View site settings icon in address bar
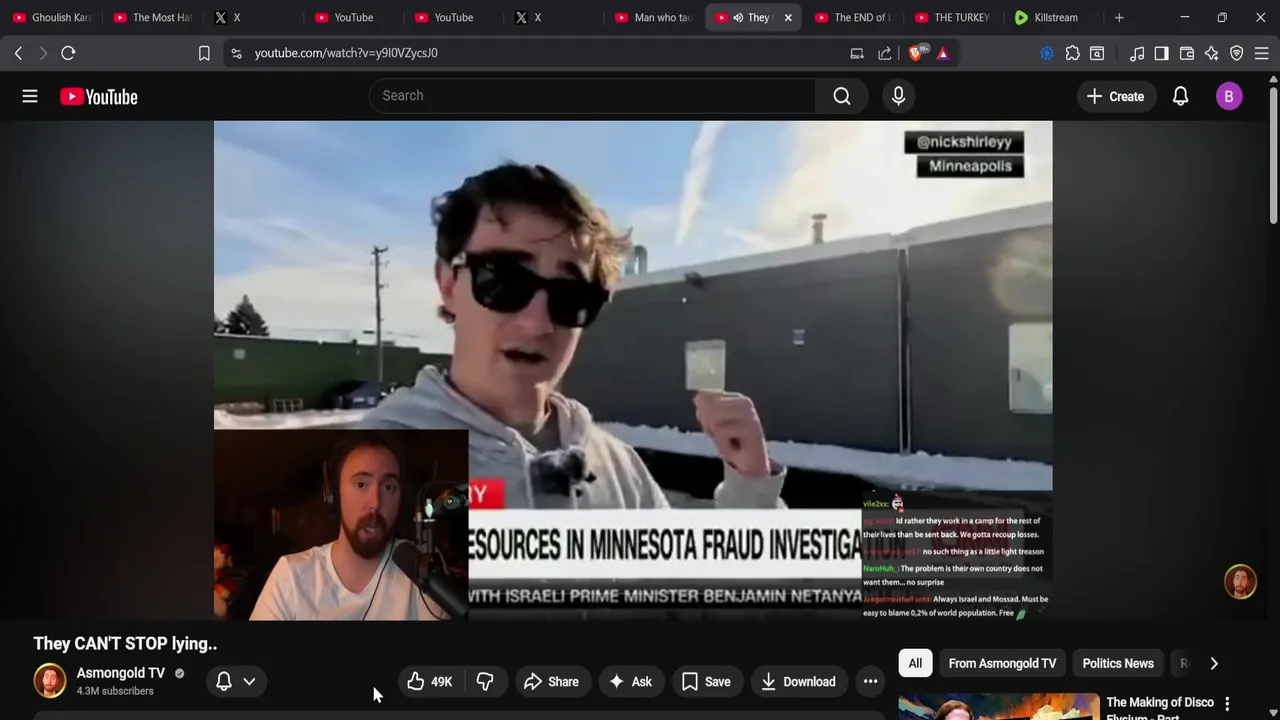This screenshot has width=1280, height=720. click(x=236, y=53)
